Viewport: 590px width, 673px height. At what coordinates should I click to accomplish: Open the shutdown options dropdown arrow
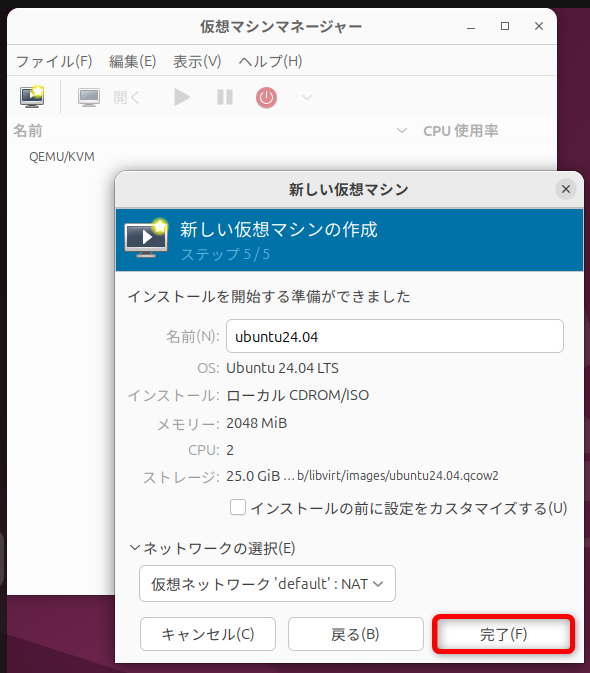(307, 97)
